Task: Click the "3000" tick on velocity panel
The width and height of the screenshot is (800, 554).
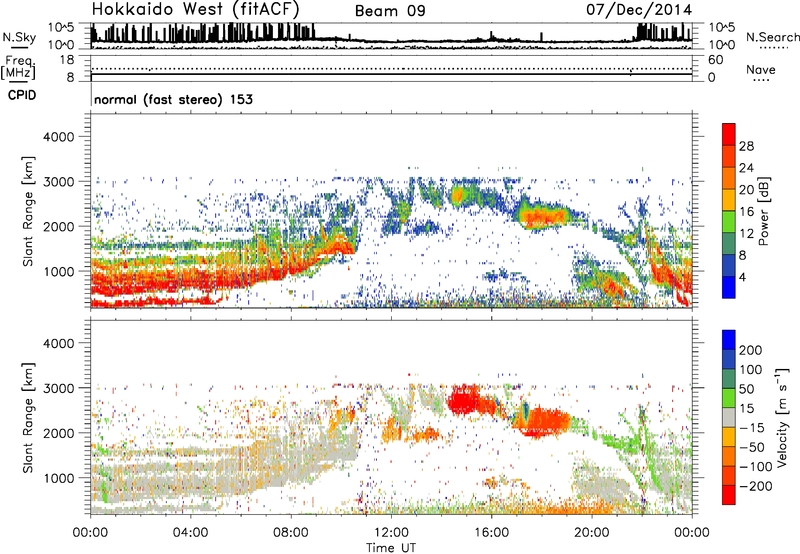Action: pyautogui.click(x=58, y=388)
